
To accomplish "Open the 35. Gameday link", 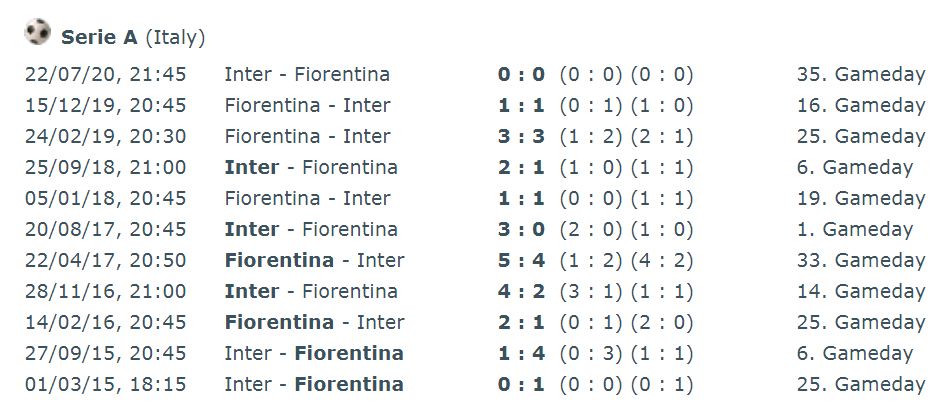I will (861, 74).
